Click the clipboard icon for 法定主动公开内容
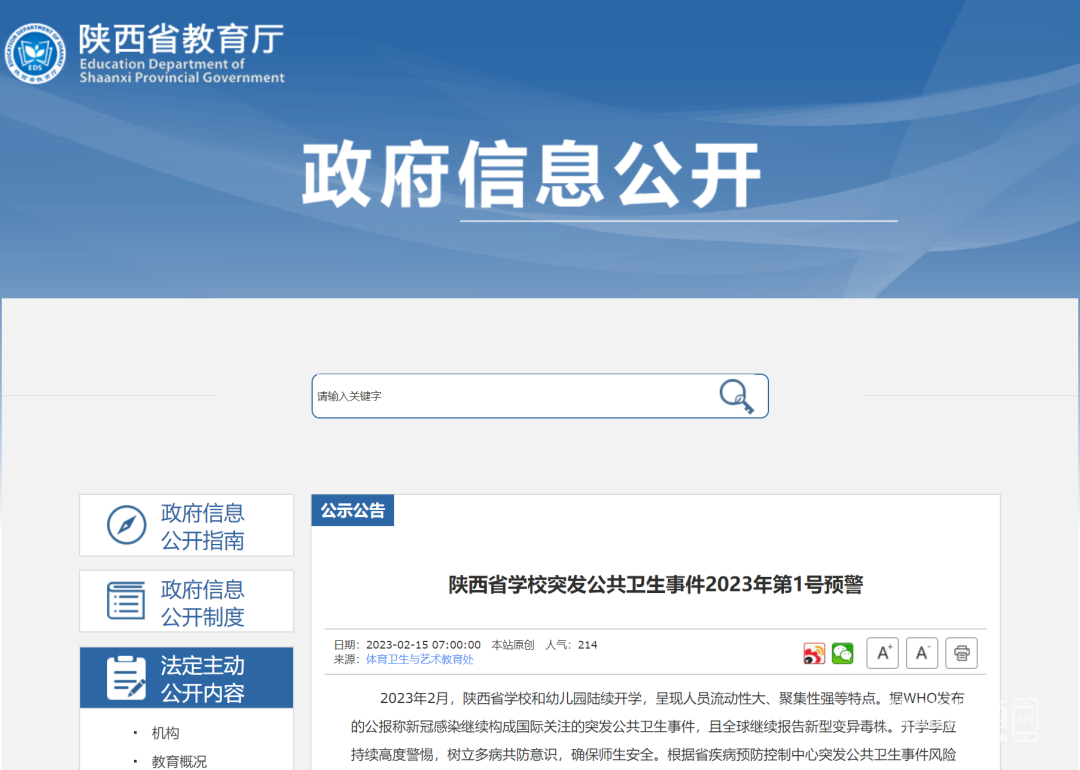Viewport: 1080px width, 770px height. tap(126, 678)
